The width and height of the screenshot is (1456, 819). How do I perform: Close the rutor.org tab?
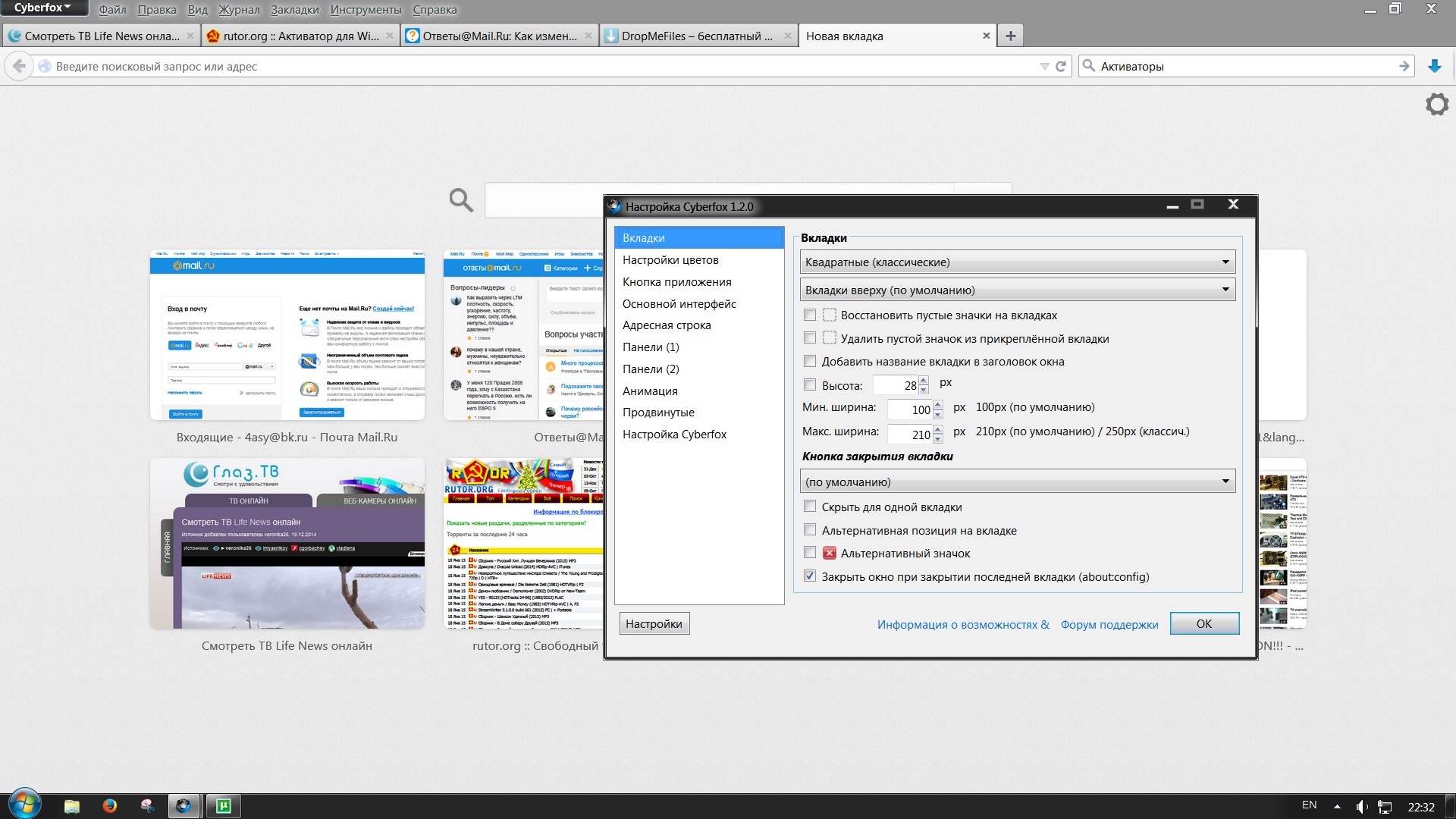390,36
